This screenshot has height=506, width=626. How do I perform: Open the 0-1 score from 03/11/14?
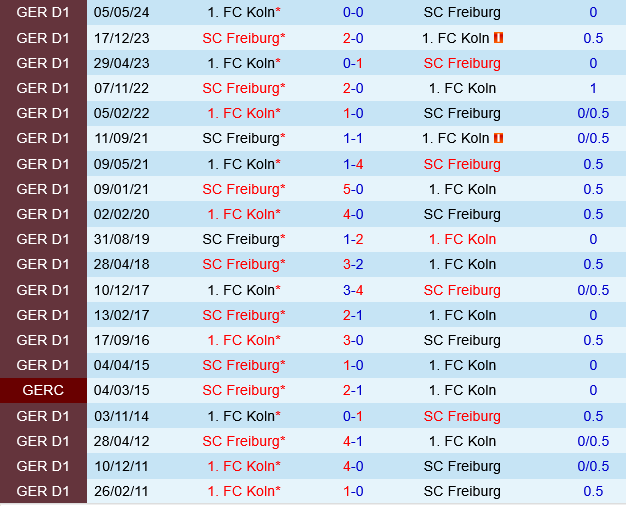point(353,416)
